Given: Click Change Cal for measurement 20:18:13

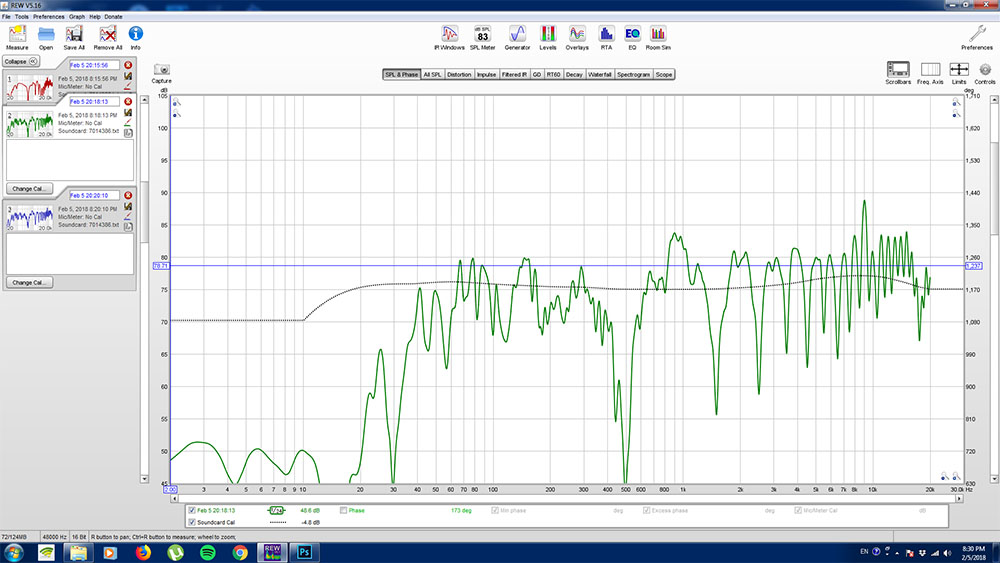Looking at the screenshot, I should pos(29,189).
